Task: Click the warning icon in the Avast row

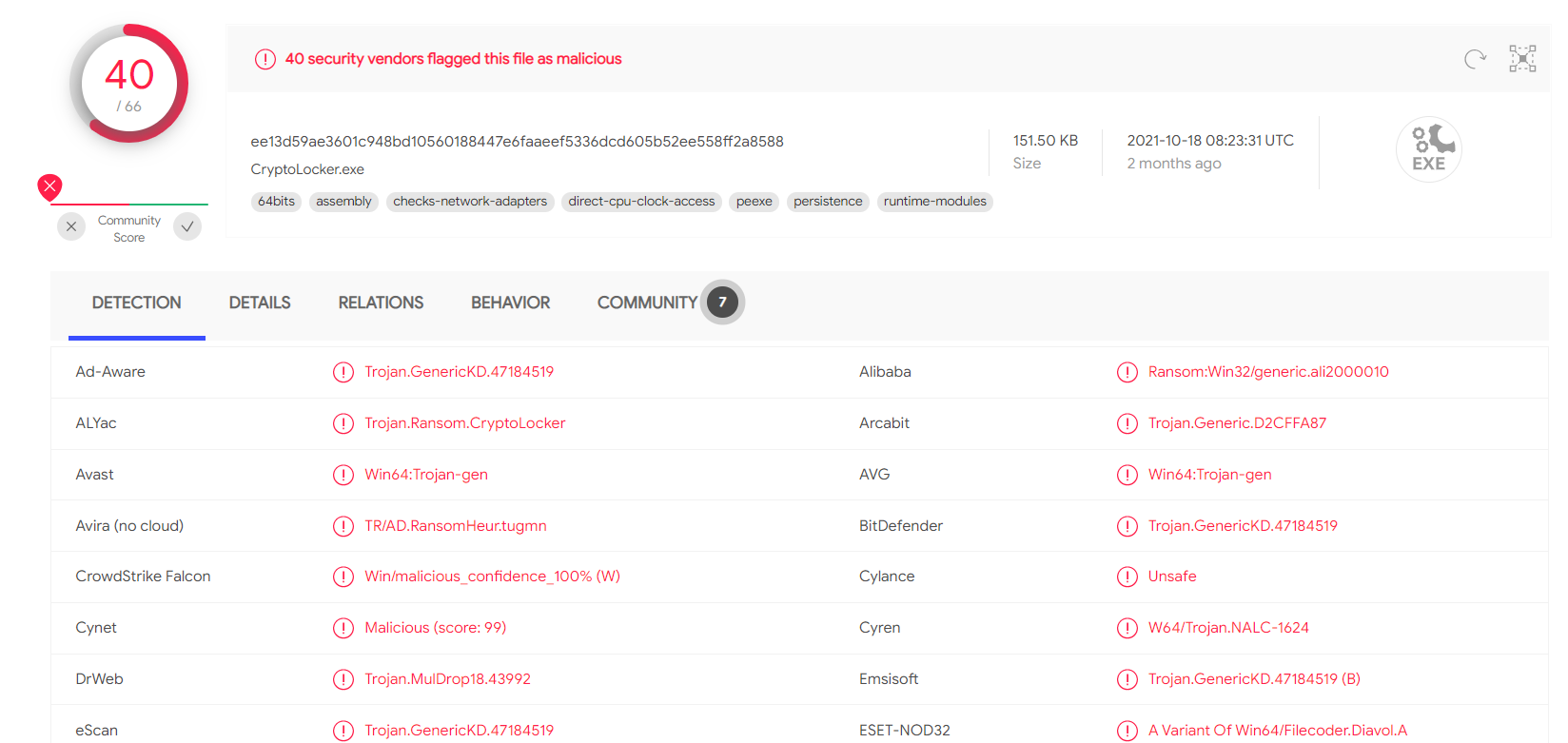Action: [343, 475]
